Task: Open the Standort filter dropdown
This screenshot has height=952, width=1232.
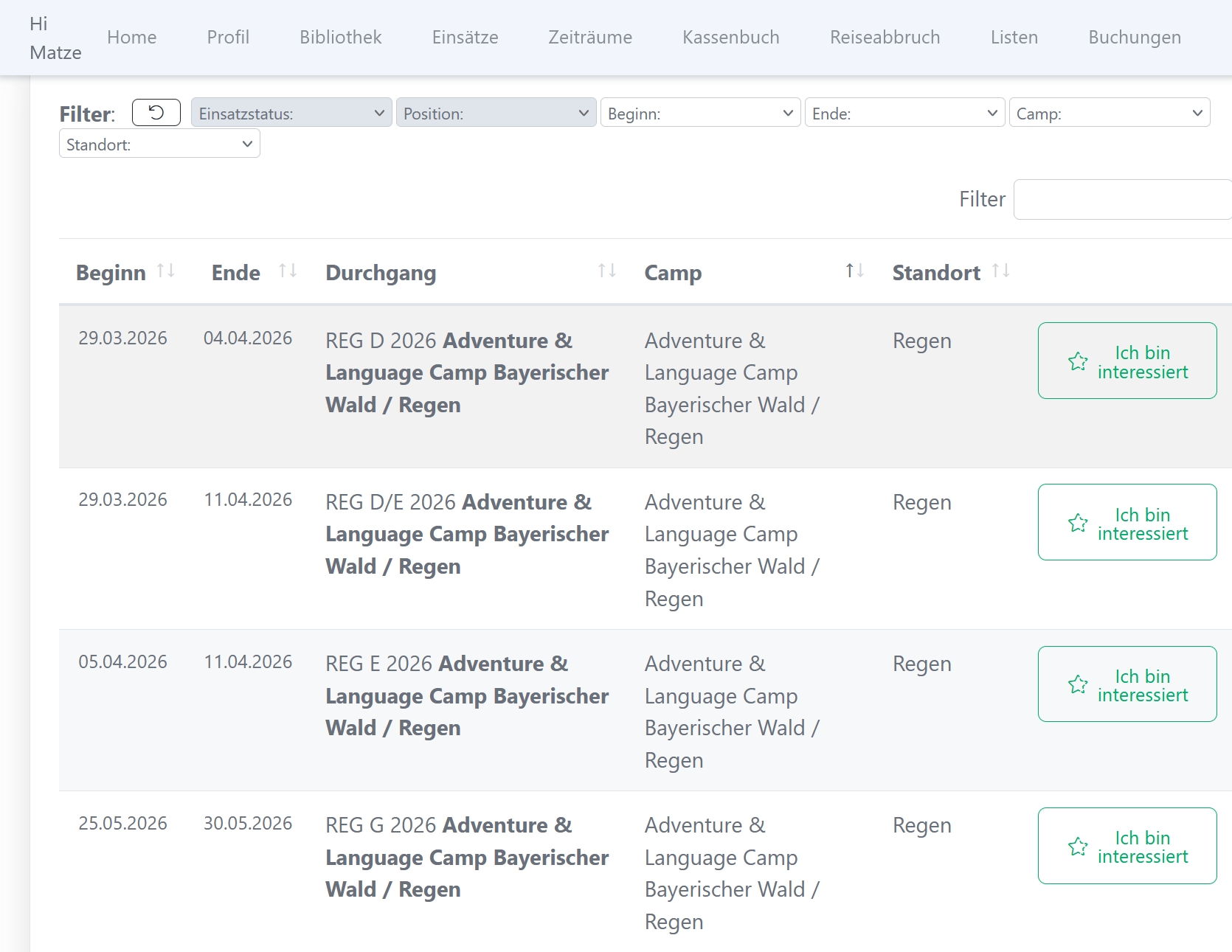Action: pos(159,145)
